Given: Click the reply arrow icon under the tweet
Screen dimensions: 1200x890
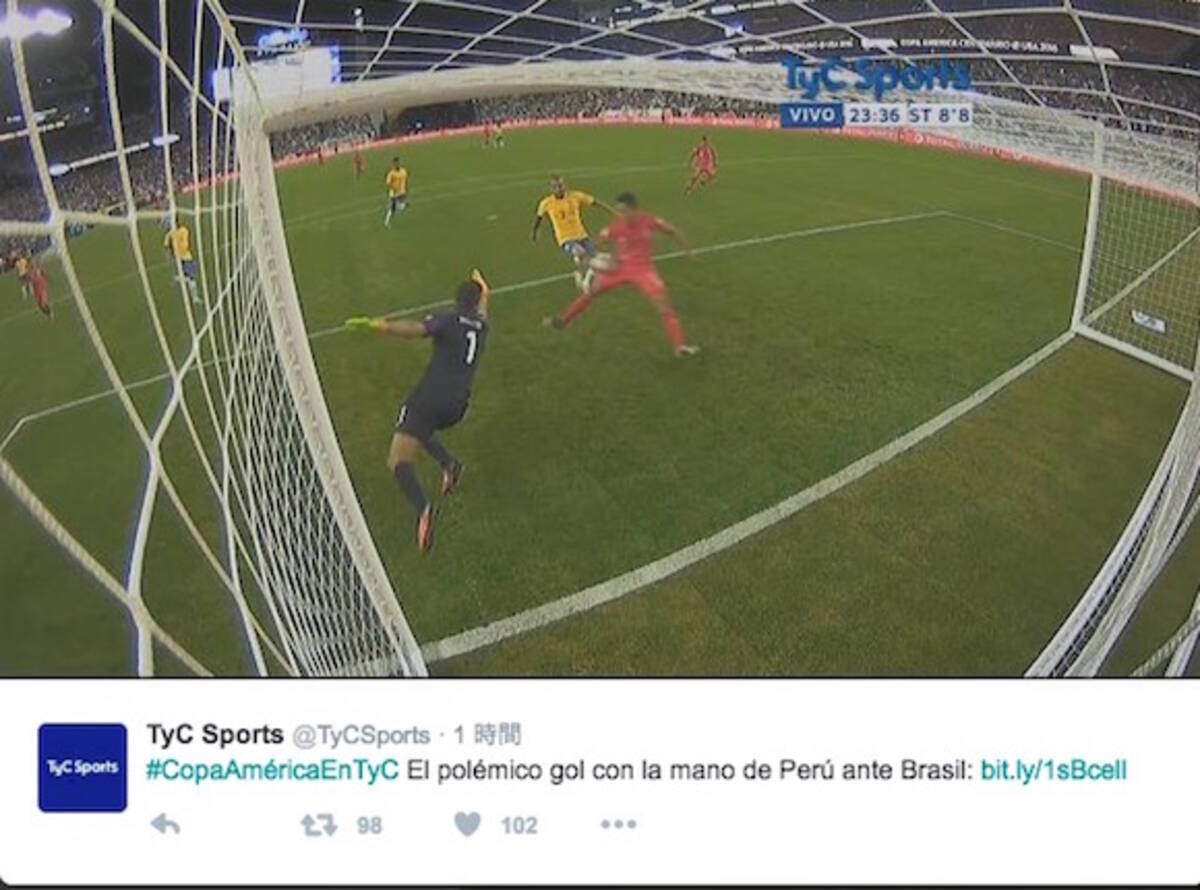Looking at the screenshot, I should click(165, 824).
